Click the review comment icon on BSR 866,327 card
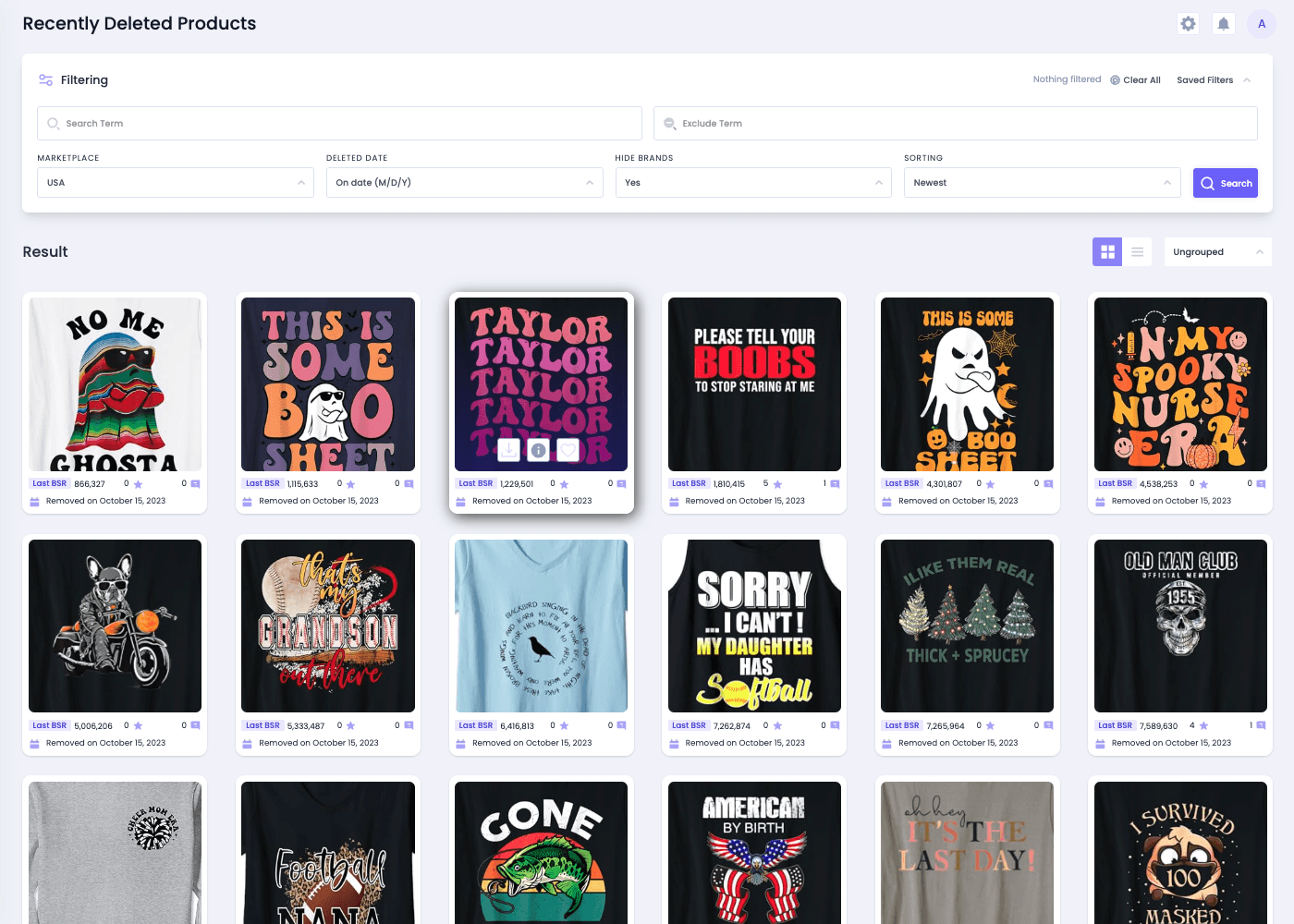The height and width of the screenshot is (924, 1294). tap(195, 484)
